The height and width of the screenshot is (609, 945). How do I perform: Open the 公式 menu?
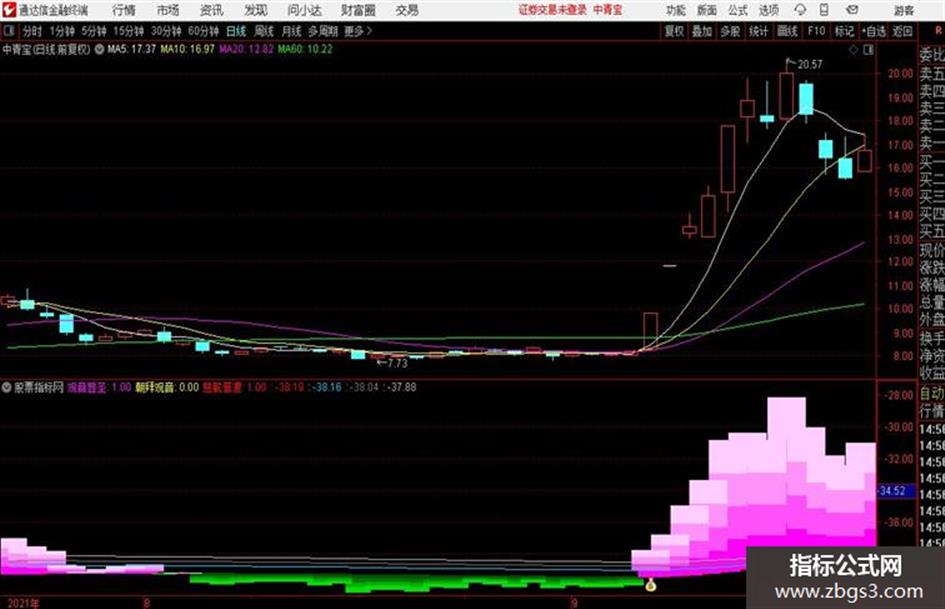point(738,10)
